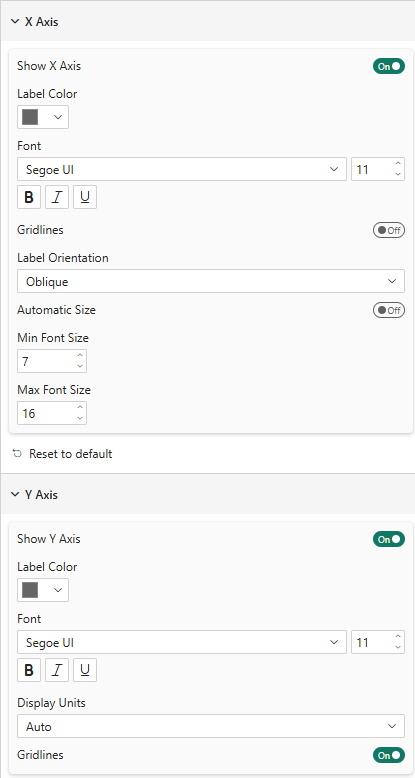
Task: Toggle italic for Y Axis labels
Action: [57, 670]
